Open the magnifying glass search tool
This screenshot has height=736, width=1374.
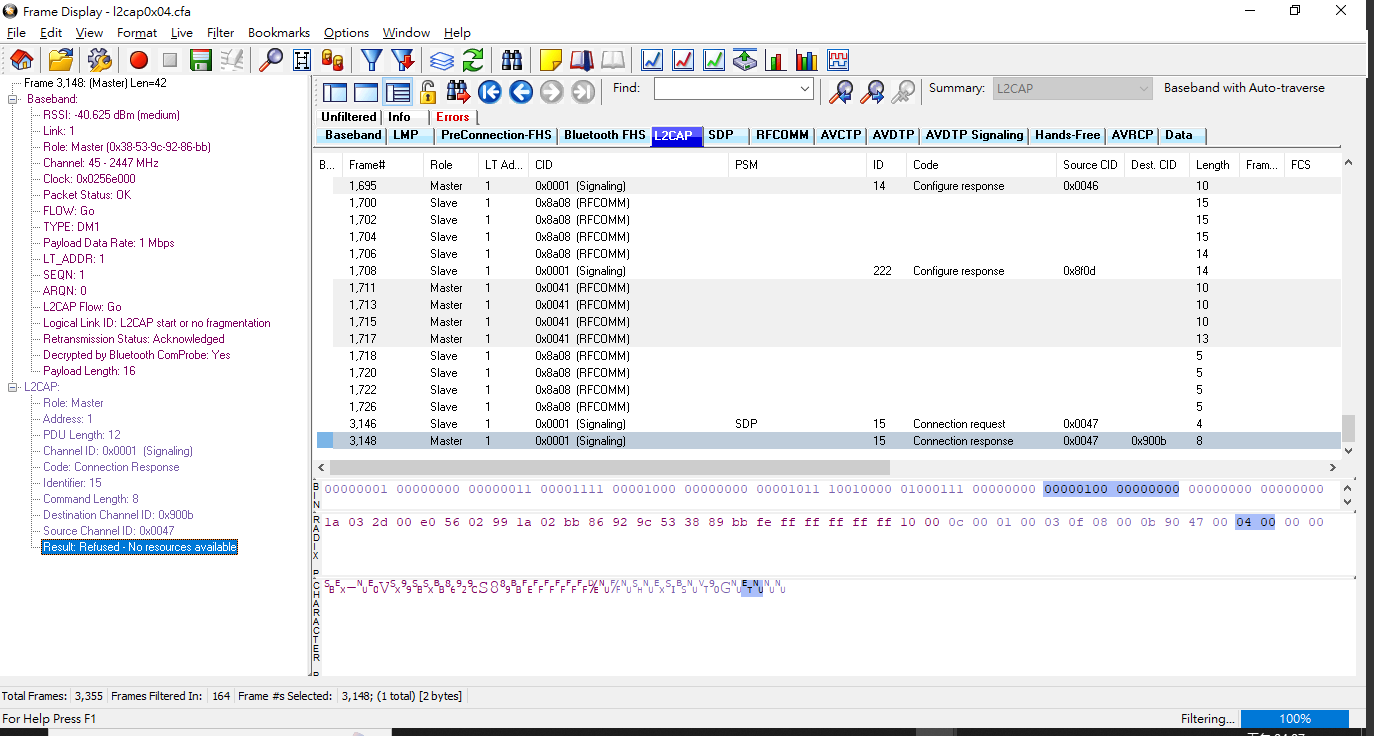[x=271, y=60]
